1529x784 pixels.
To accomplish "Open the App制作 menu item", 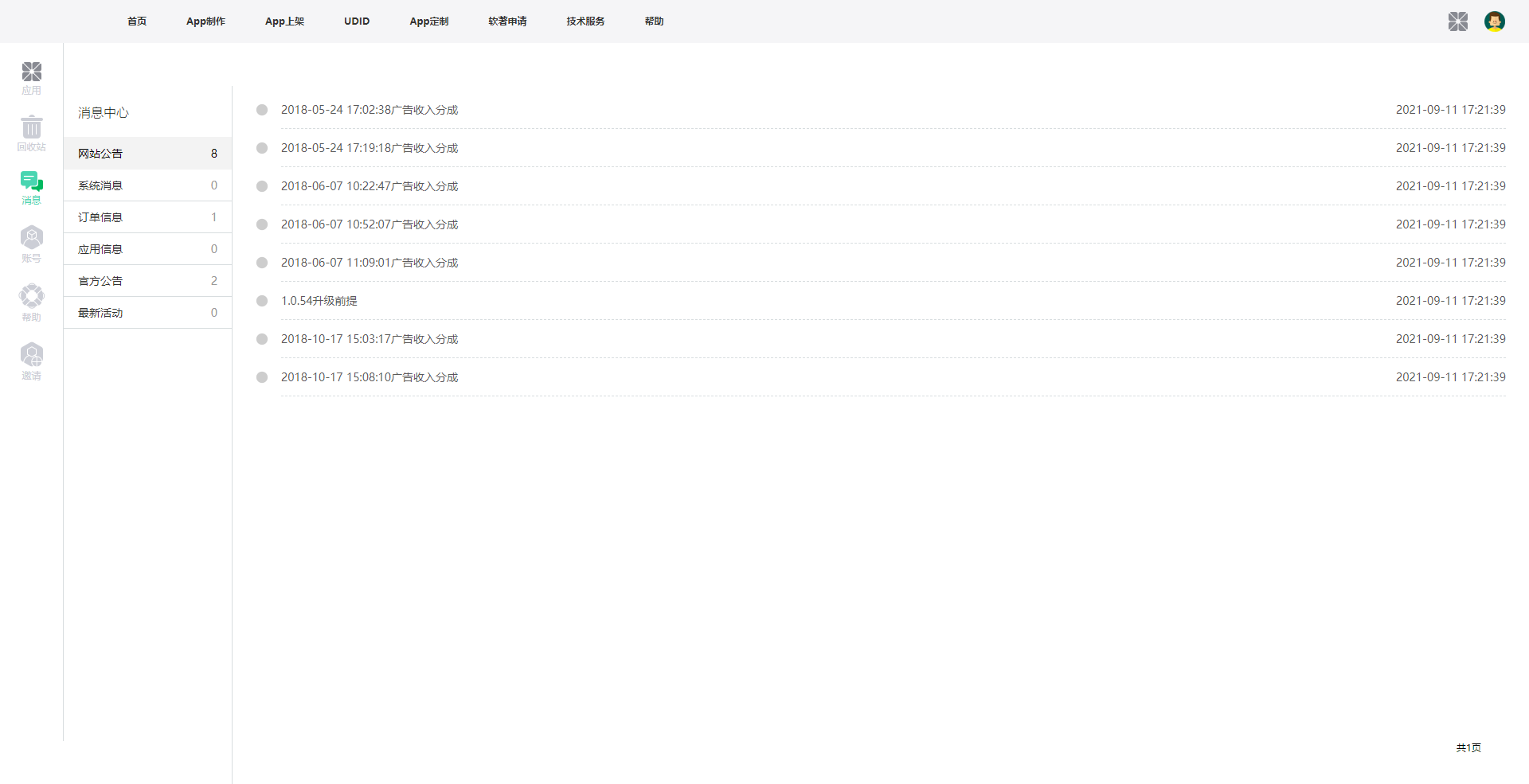I will pyautogui.click(x=205, y=21).
